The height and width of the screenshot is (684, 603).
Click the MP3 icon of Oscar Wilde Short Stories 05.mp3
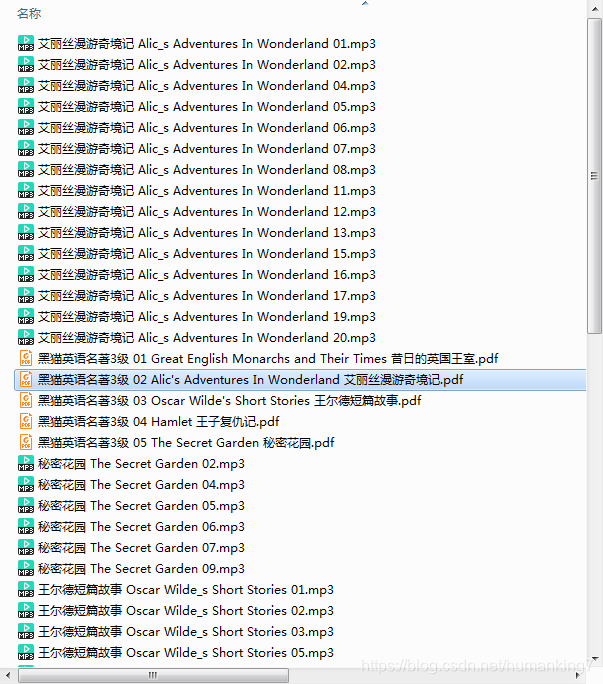(x=26, y=653)
